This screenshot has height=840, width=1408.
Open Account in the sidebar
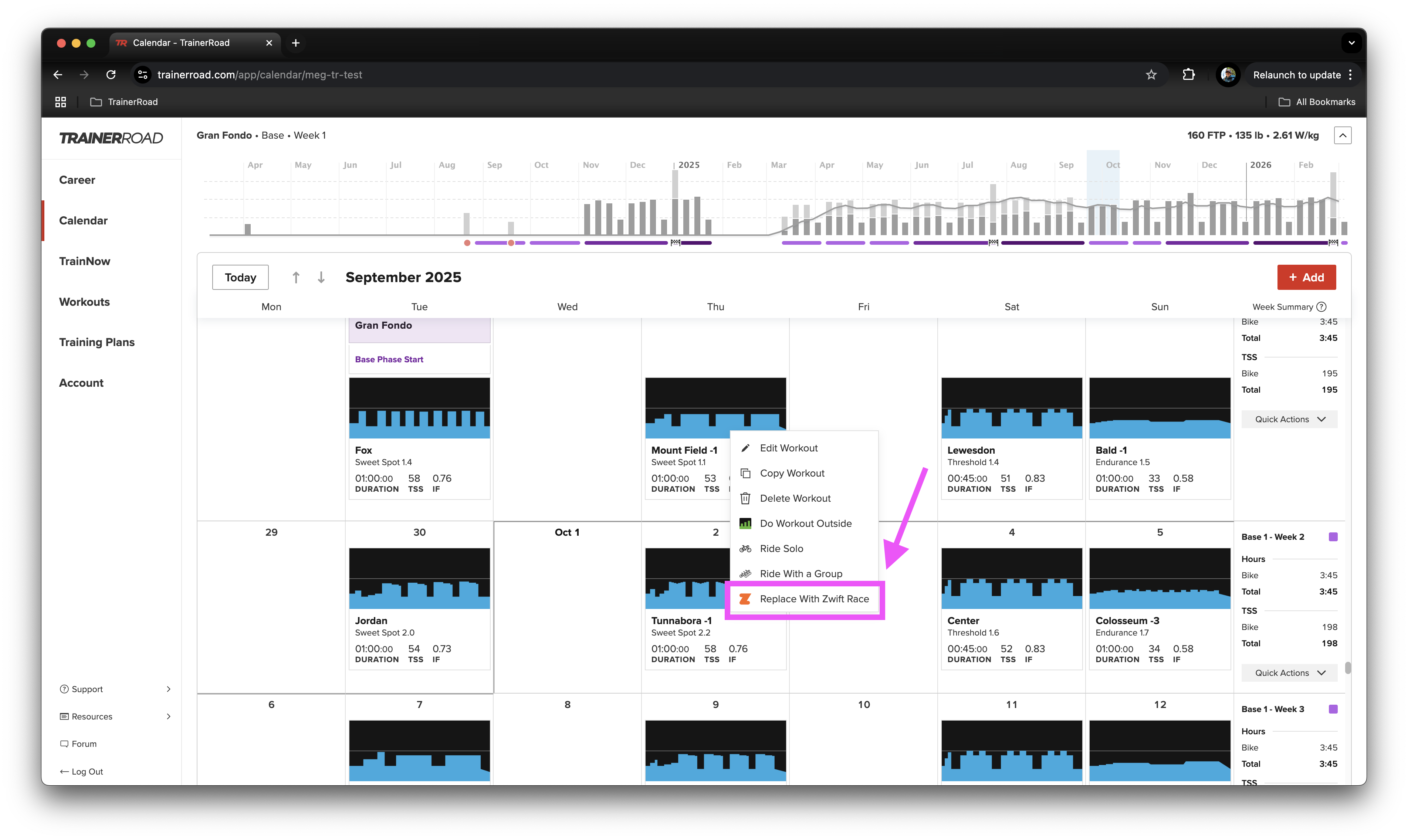click(81, 383)
